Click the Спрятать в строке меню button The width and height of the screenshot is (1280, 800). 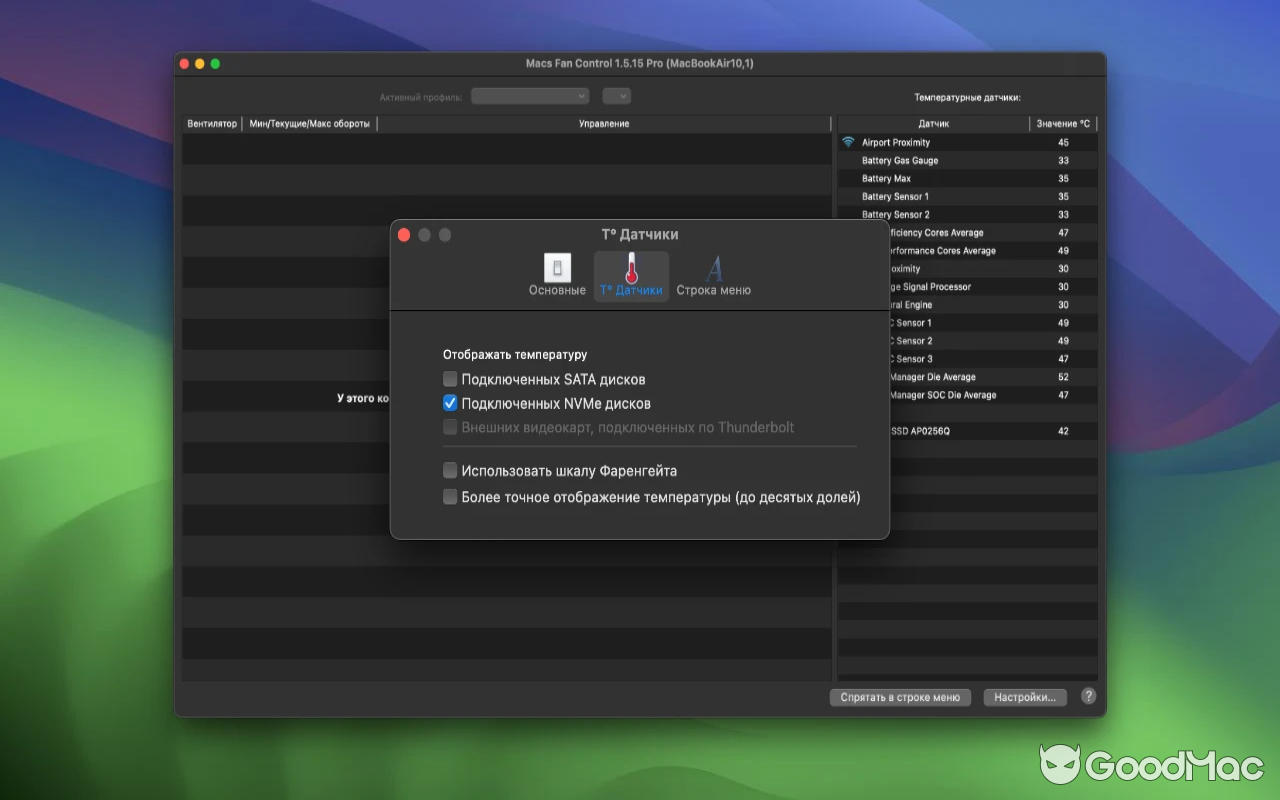(899, 696)
